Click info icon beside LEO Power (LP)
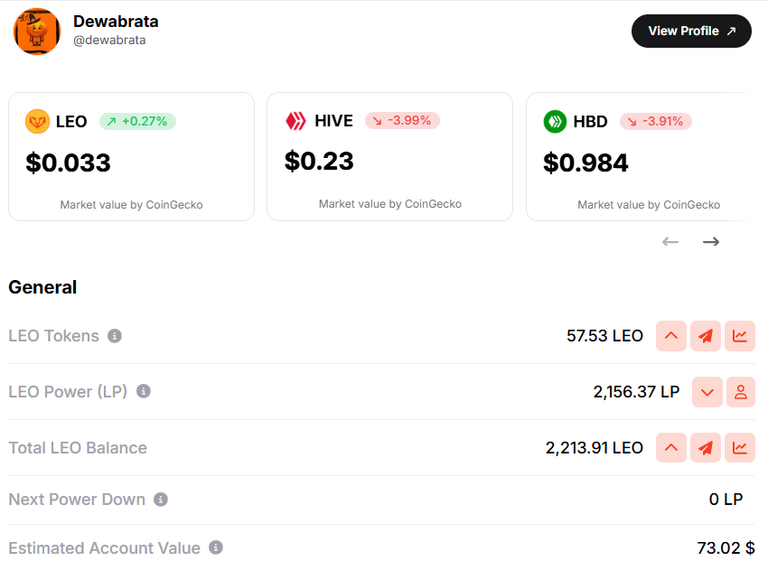768x569 pixels. coord(144,391)
